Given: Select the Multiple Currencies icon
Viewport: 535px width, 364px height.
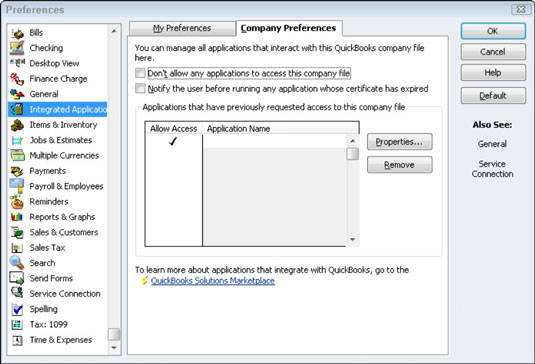Looking at the screenshot, I should [x=17, y=156].
